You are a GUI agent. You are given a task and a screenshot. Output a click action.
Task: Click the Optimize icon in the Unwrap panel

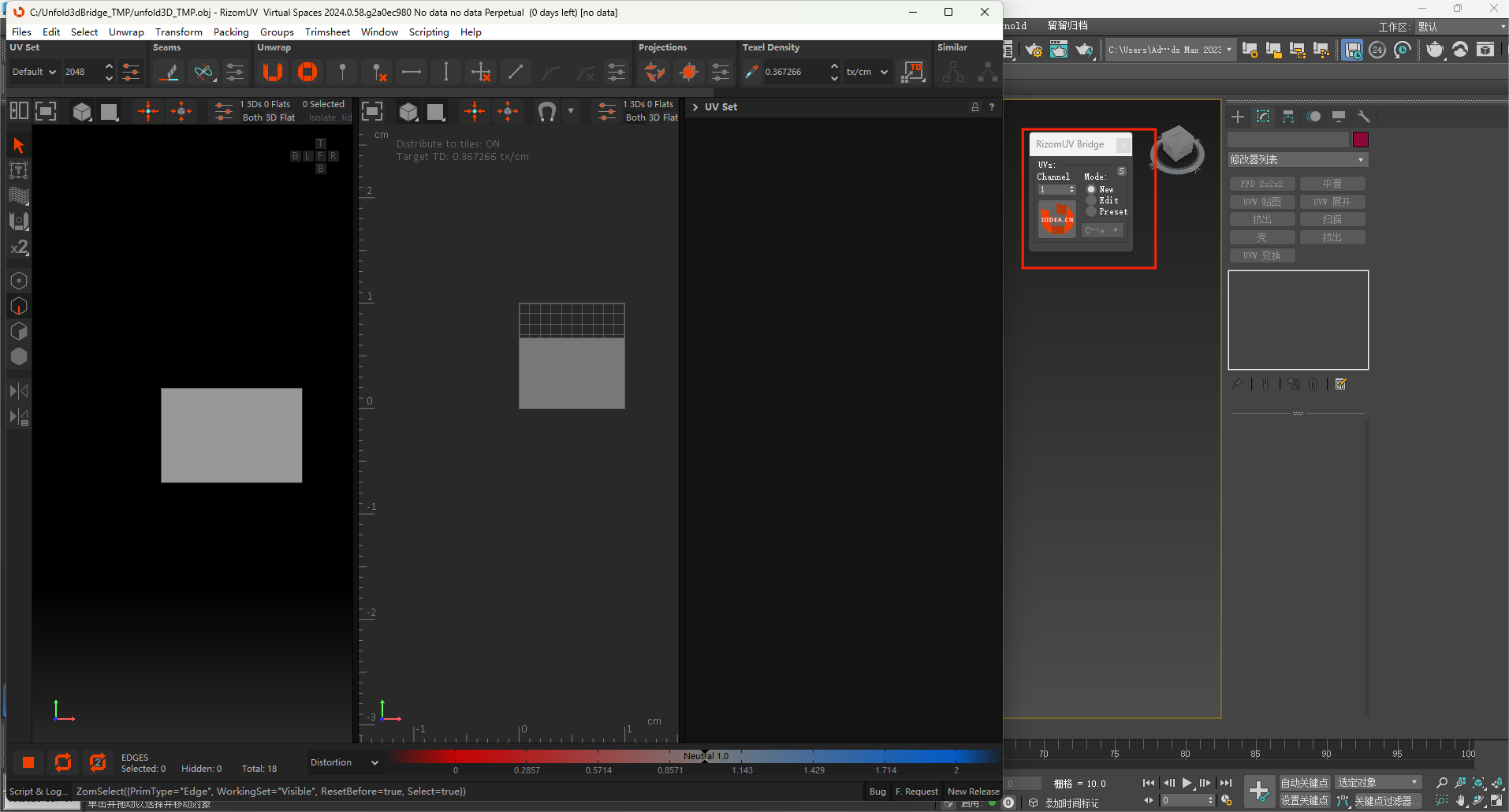(307, 72)
